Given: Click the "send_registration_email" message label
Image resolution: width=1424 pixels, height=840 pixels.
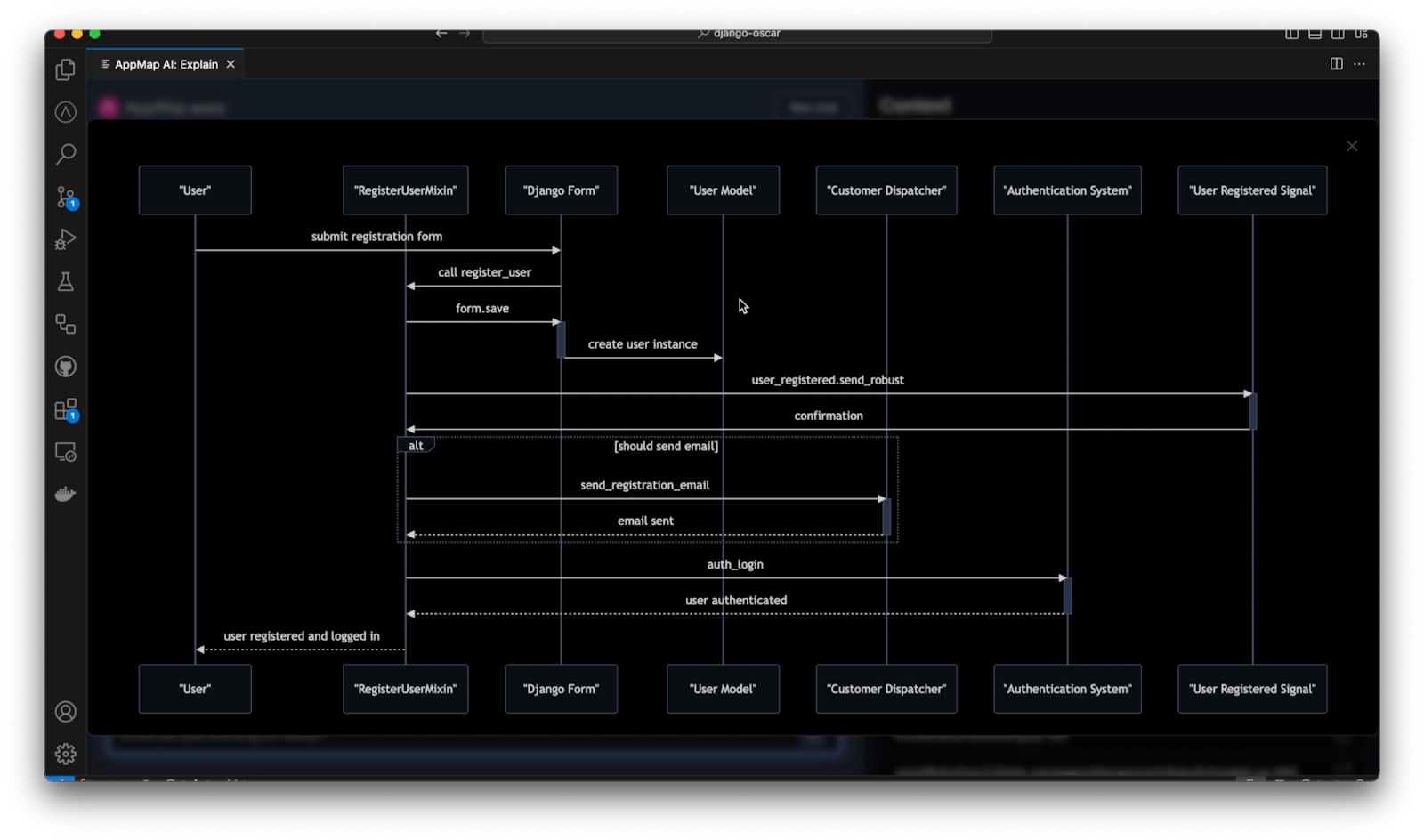Looking at the screenshot, I should [645, 485].
